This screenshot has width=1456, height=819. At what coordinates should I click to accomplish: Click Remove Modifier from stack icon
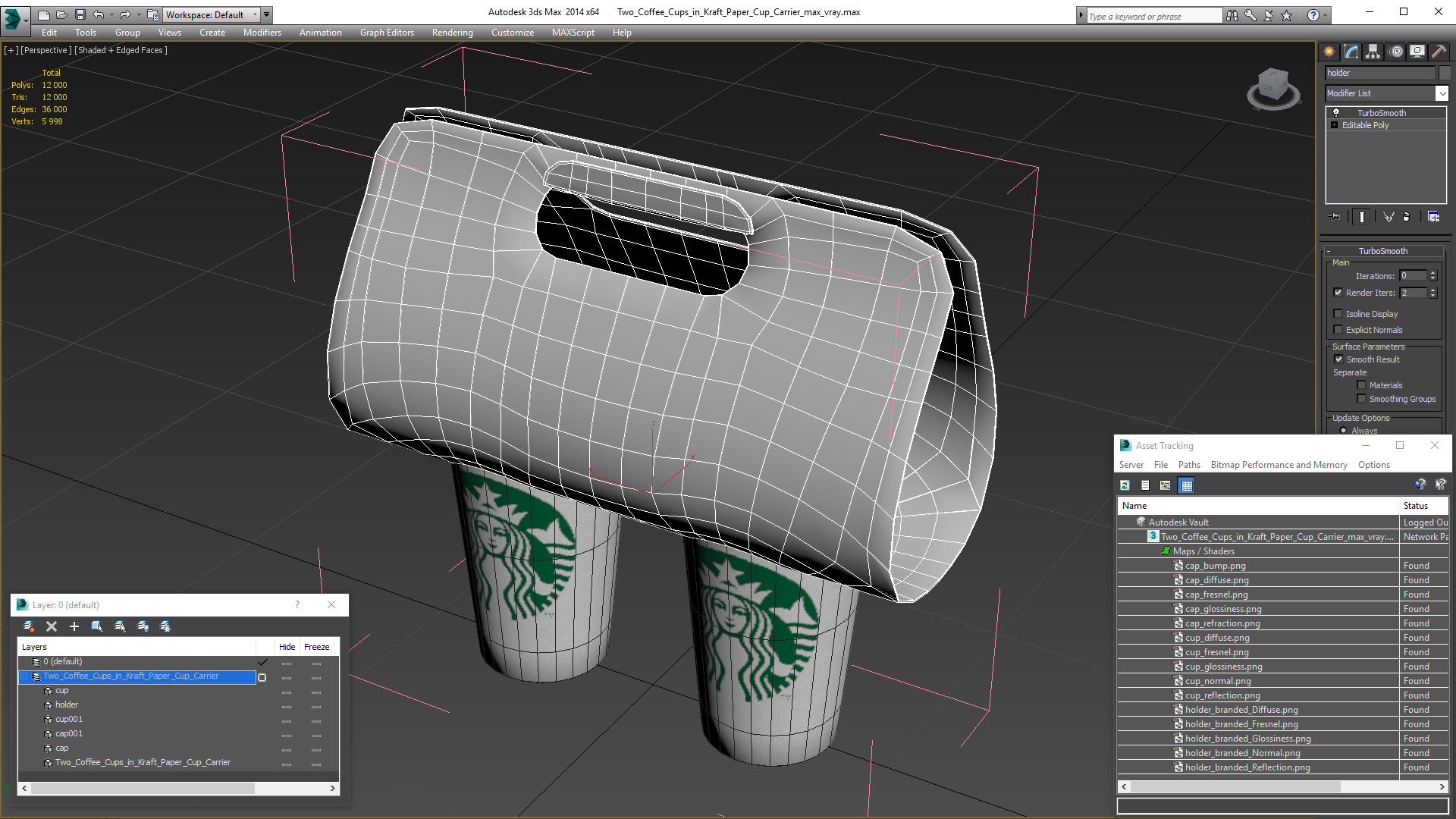point(1407,217)
